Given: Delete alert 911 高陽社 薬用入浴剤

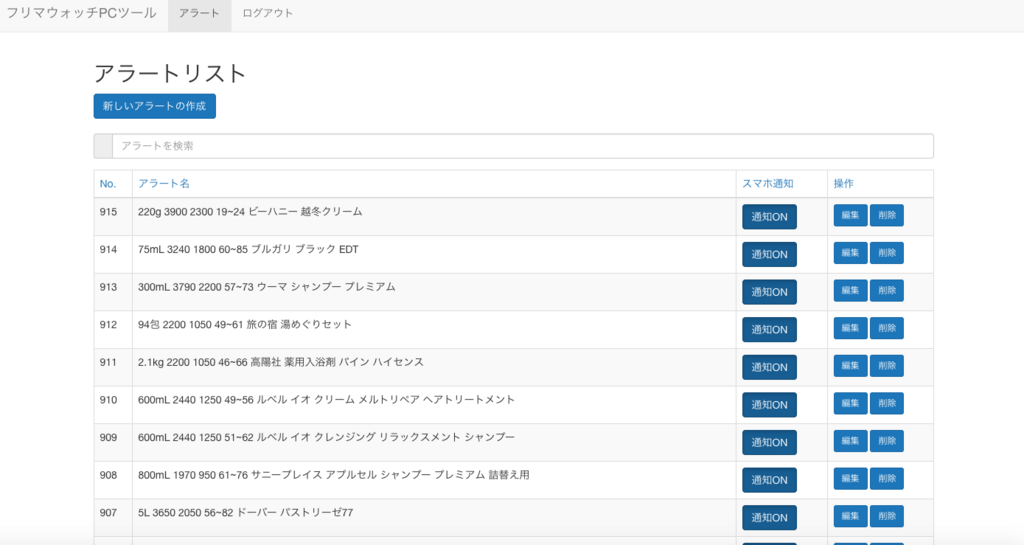Looking at the screenshot, I should coord(887,366).
